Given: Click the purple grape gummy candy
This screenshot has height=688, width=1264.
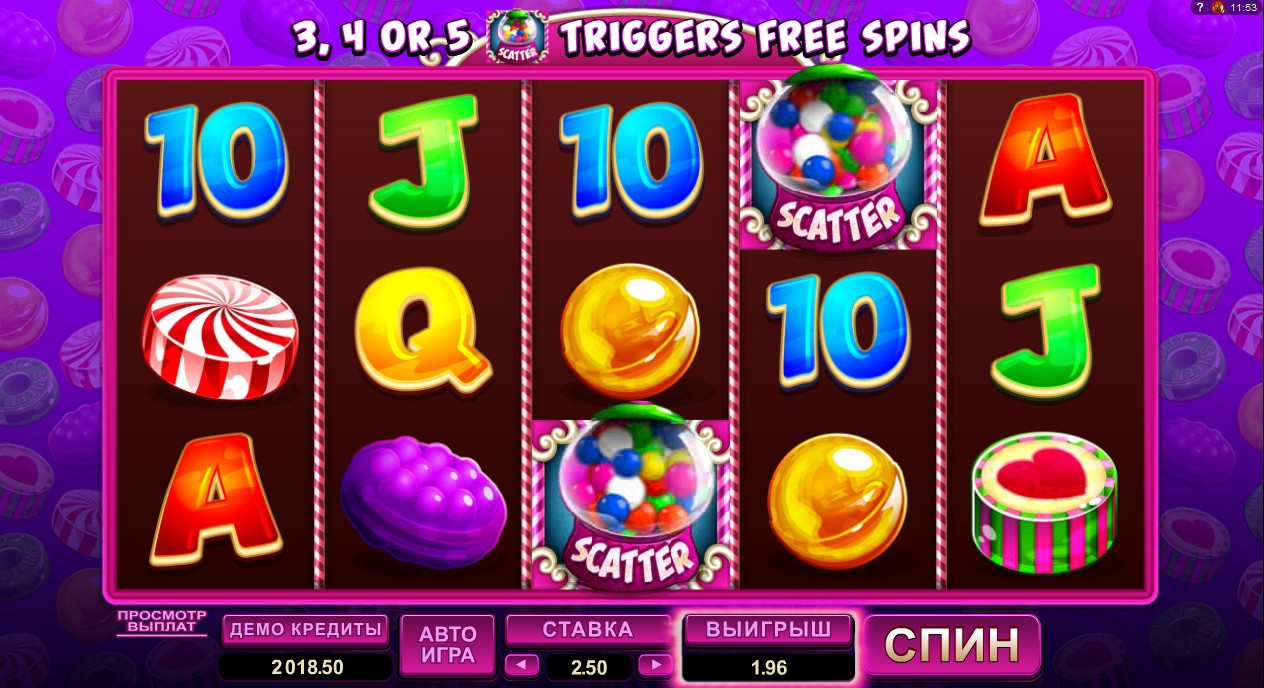Looking at the screenshot, I should point(424,502).
